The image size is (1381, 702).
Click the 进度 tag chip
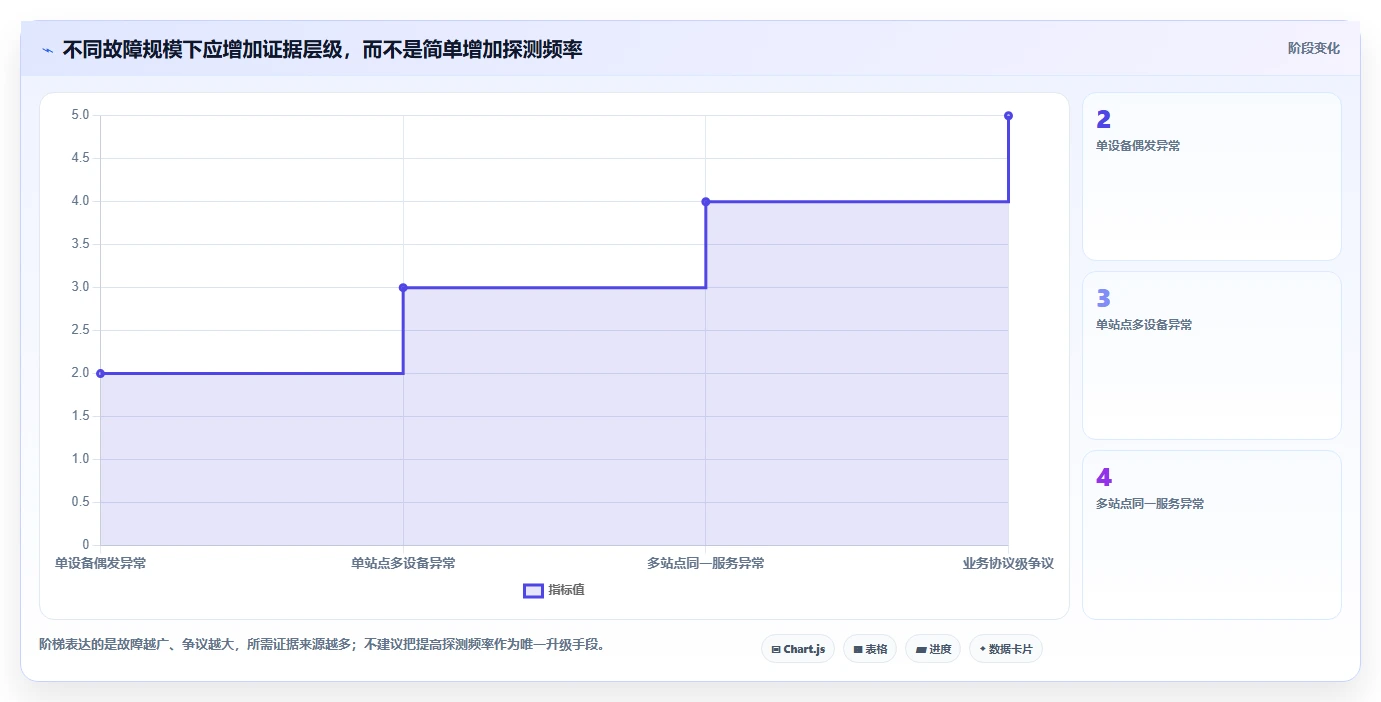coord(933,649)
